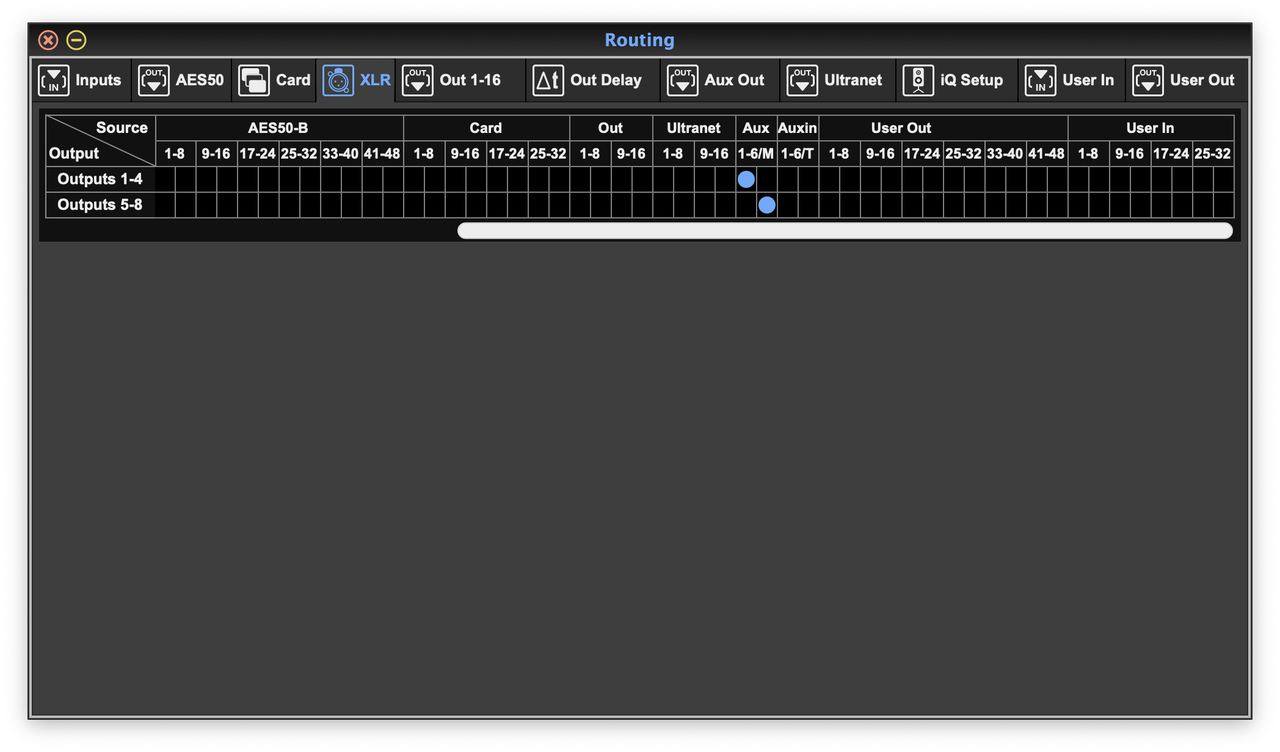Toggle the Aux 1-6/M assignment for Outputs 1-4

tap(746, 179)
